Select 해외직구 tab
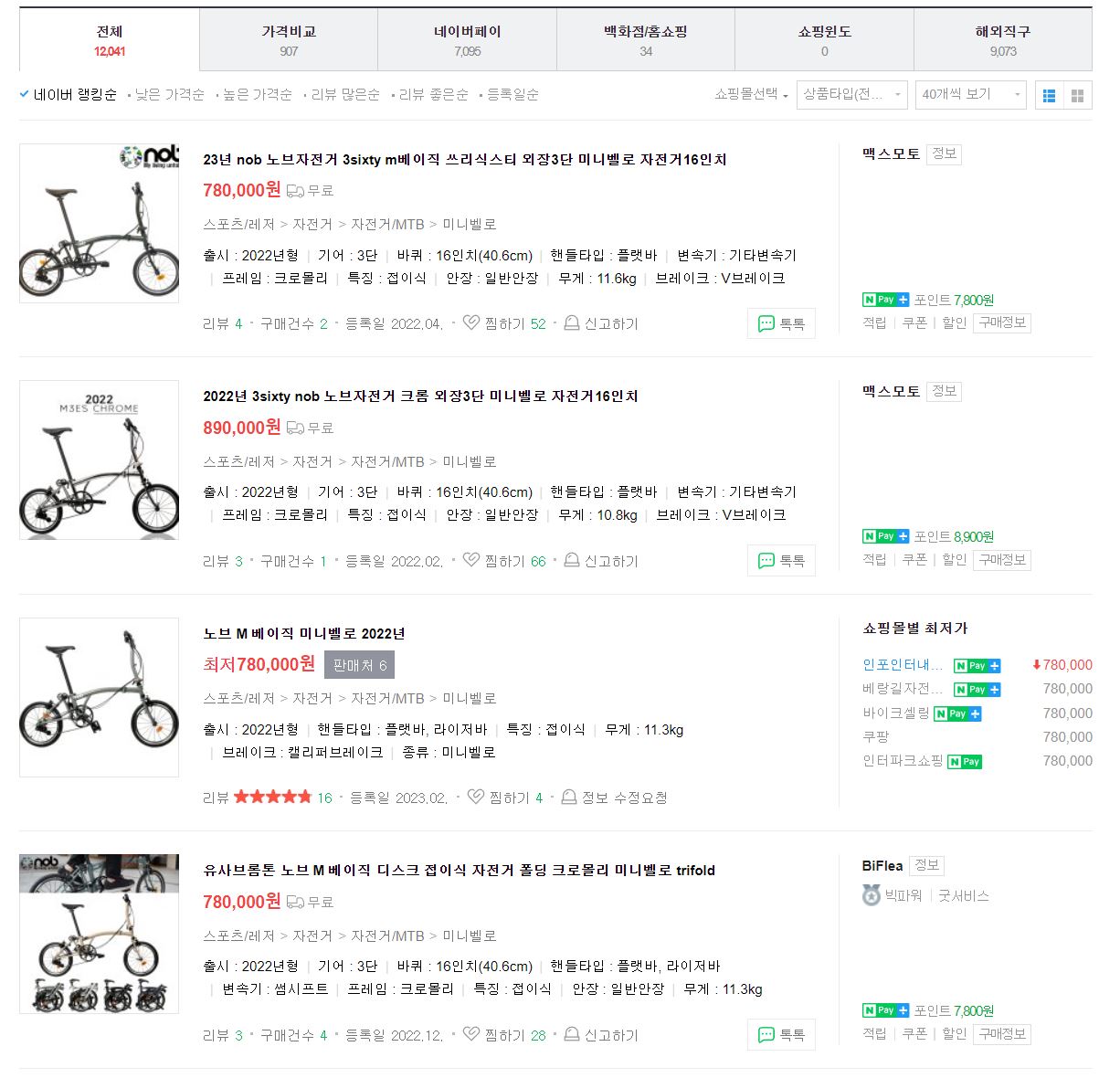The width and height of the screenshot is (1120, 1078). (x=1003, y=40)
